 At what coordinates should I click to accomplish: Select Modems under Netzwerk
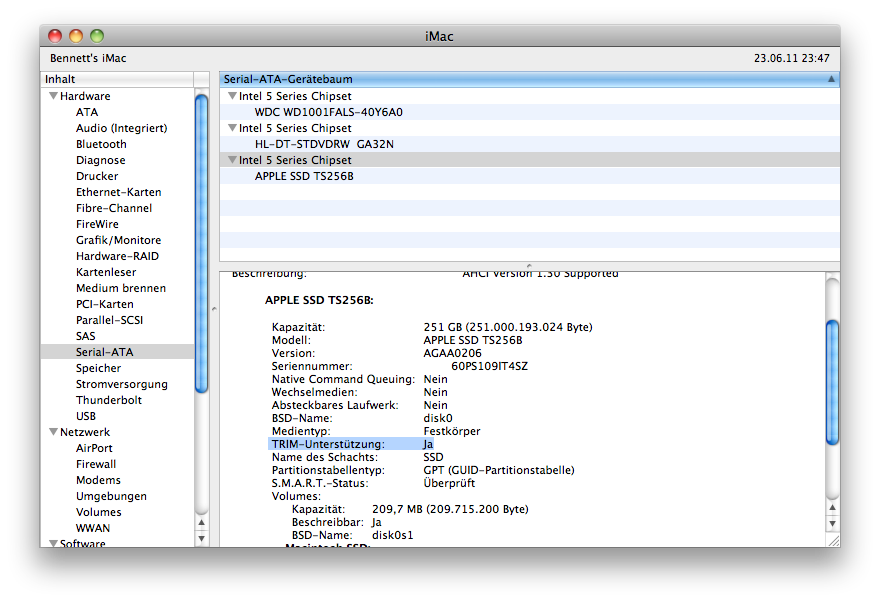pyautogui.click(x=98, y=480)
